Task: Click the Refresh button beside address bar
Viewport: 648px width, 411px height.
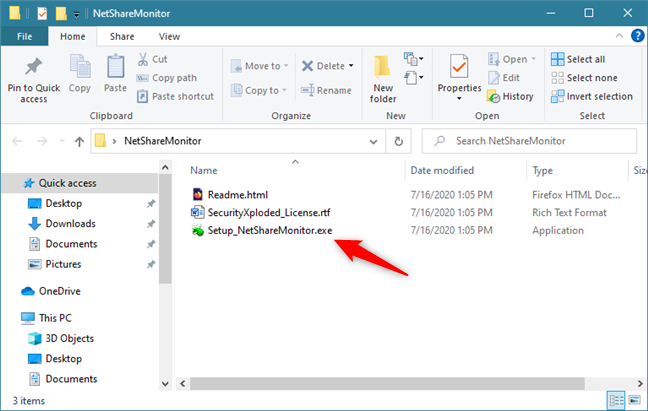Action: coord(398,141)
